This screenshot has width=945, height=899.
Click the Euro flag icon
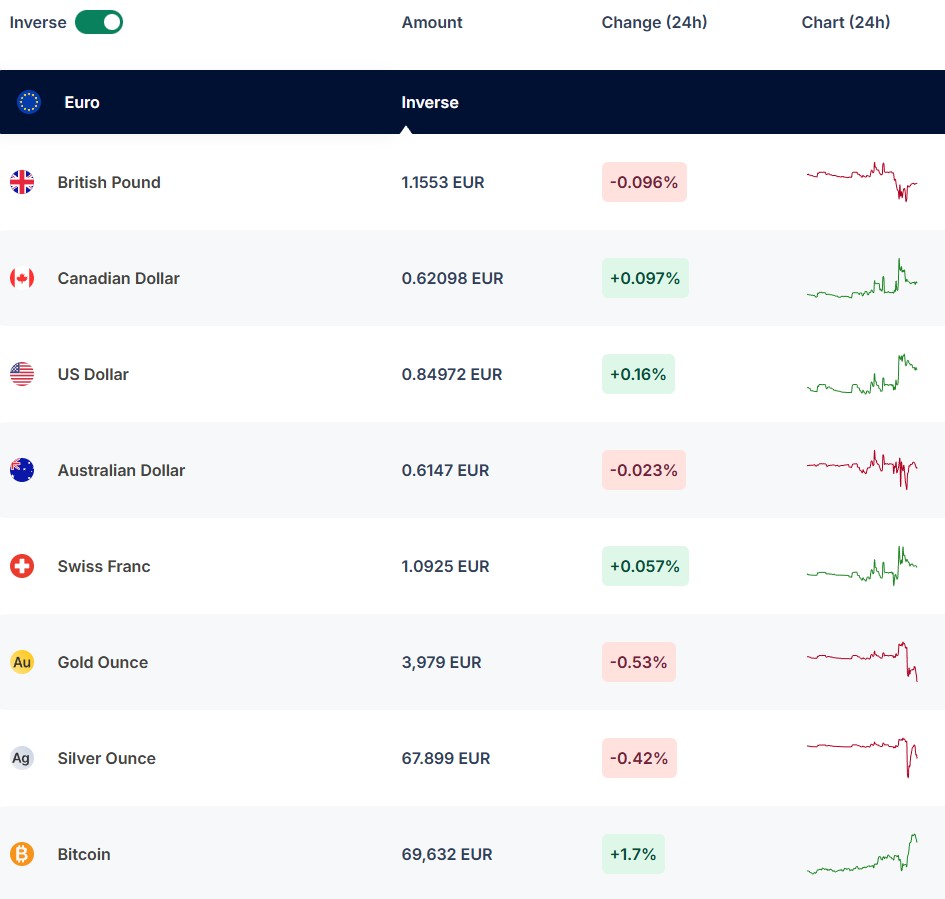[x=28, y=102]
